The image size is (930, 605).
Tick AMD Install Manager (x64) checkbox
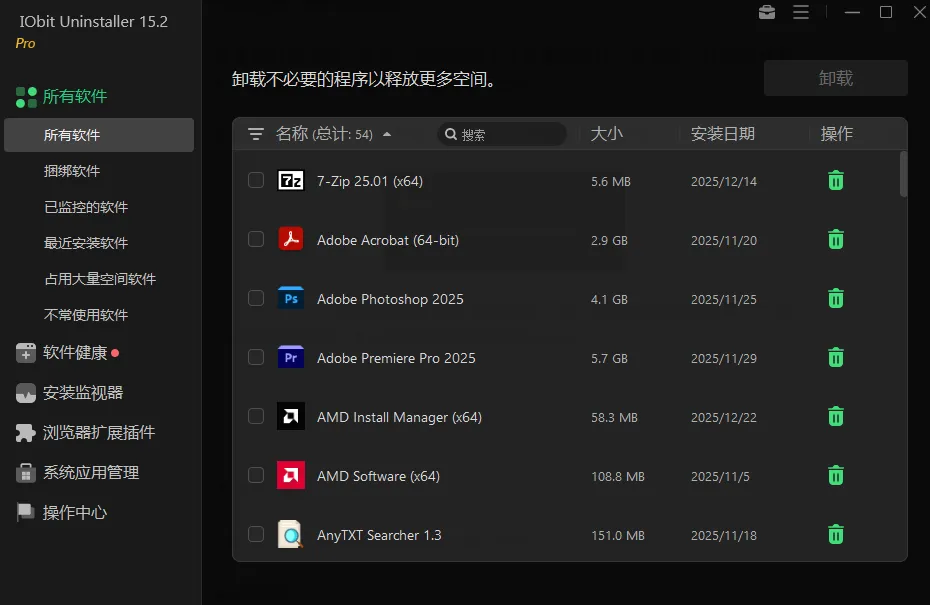256,416
